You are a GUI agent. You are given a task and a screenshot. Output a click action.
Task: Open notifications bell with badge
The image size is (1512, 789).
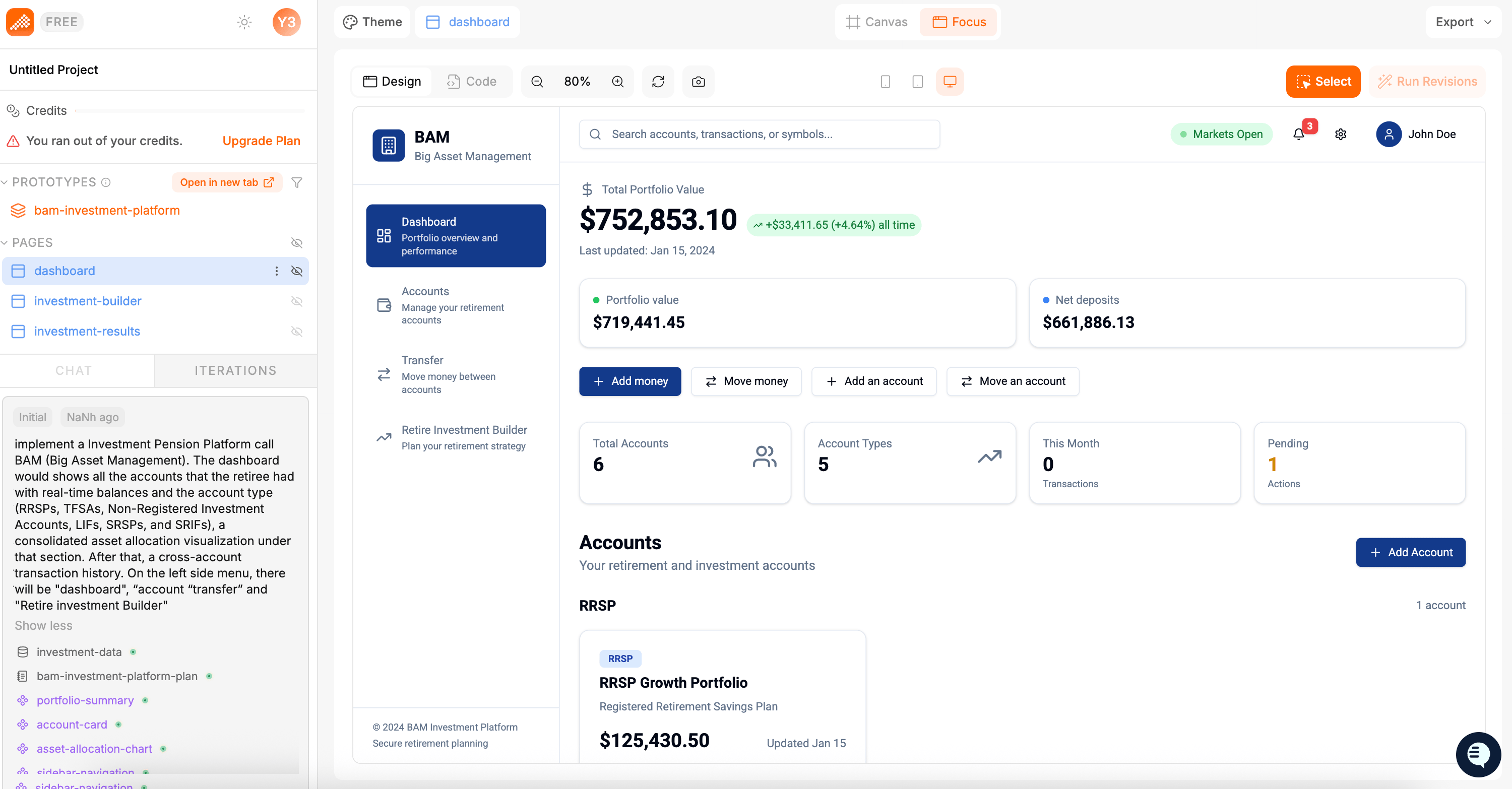[1298, 135]
